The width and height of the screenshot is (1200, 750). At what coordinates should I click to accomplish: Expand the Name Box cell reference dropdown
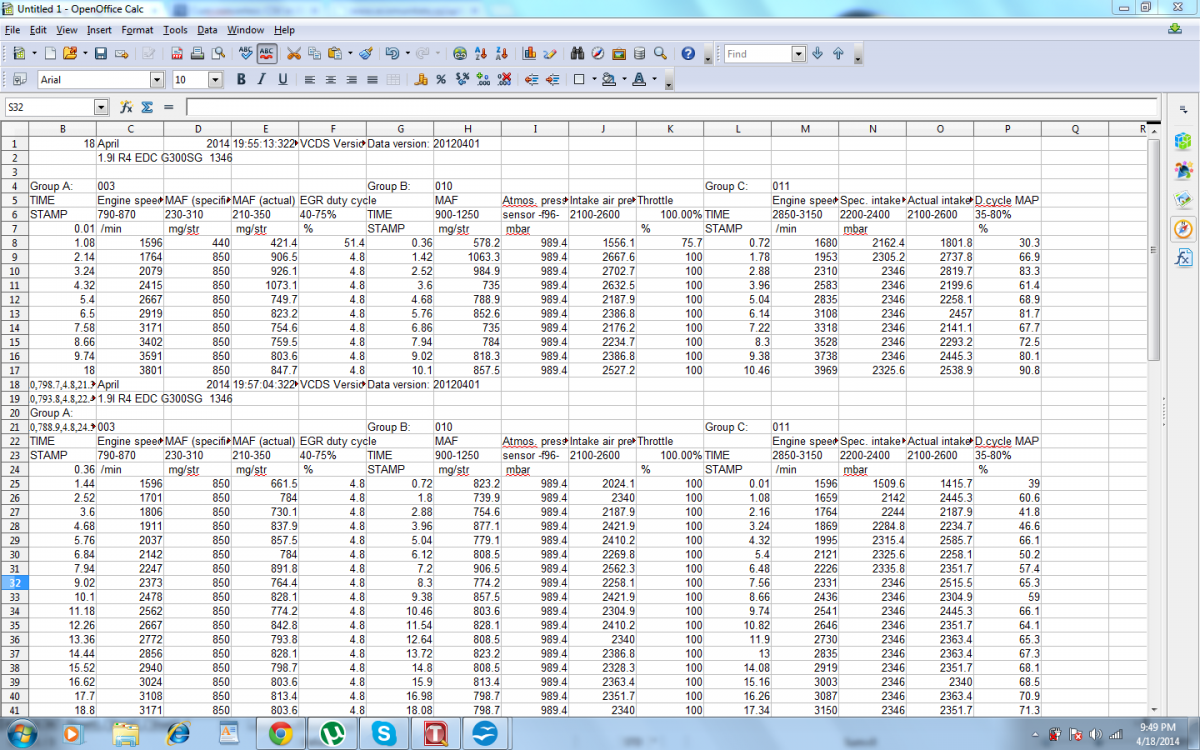[101, 107]
